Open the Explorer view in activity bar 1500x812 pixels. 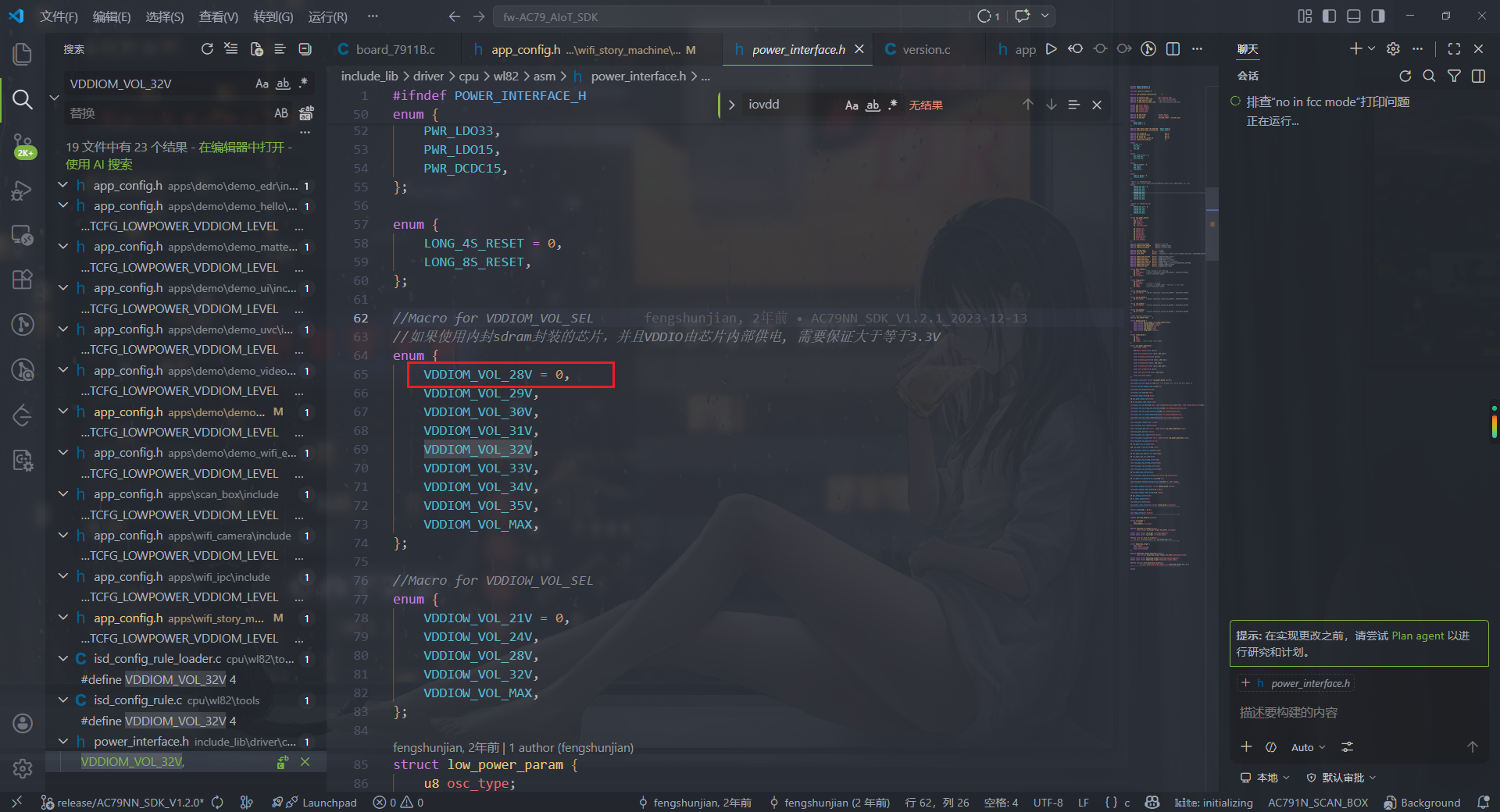[23, 54]
